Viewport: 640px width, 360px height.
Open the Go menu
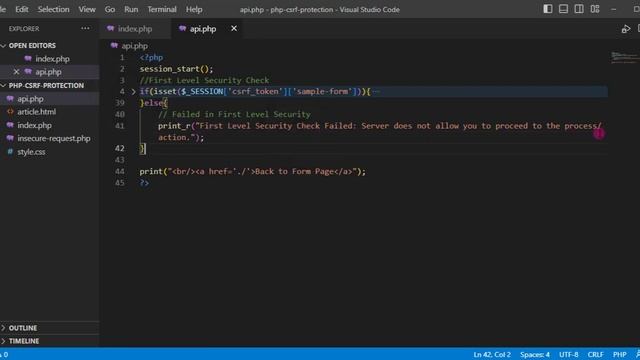pyautogui.click(x=110, y=9)
